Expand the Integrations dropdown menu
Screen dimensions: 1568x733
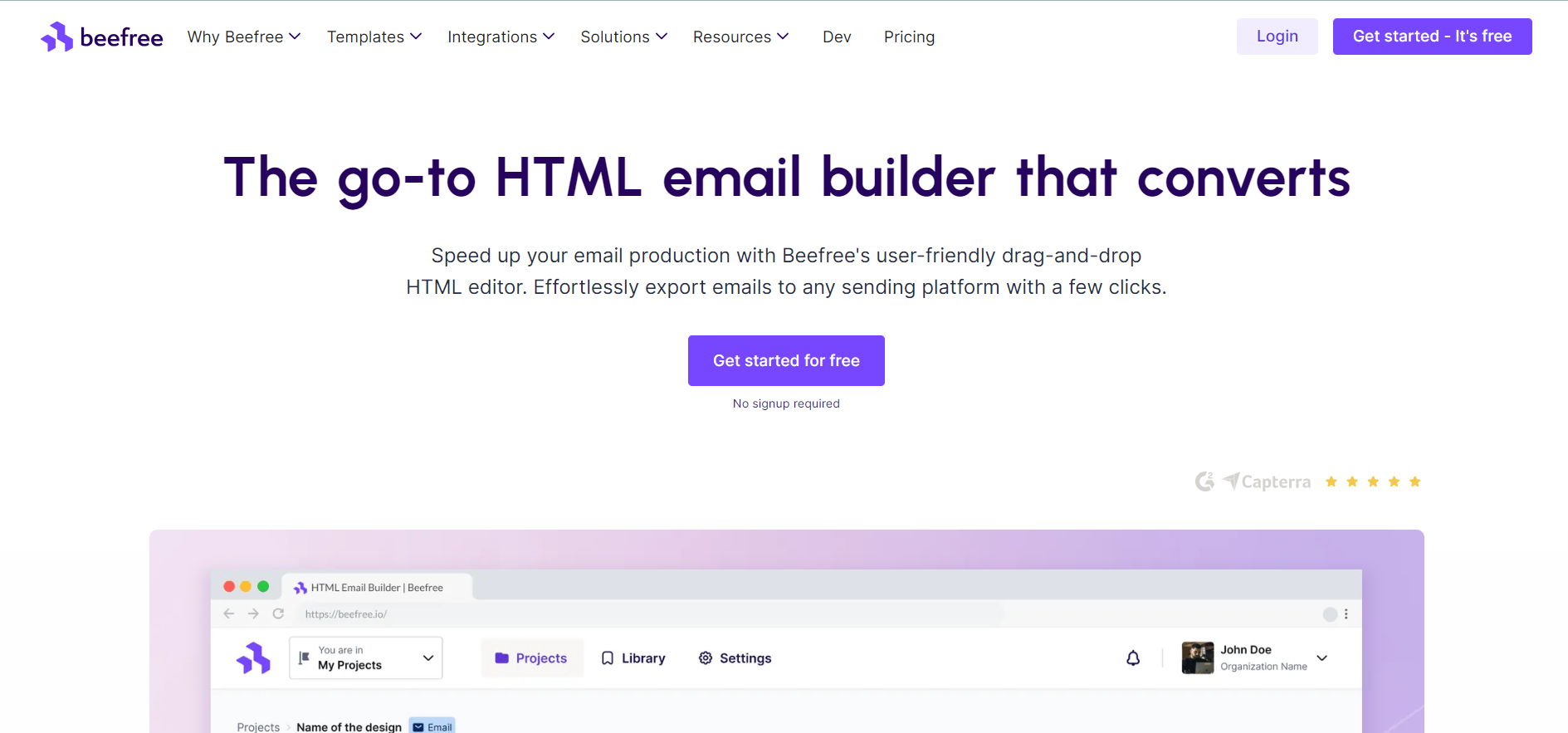[x=501, y=37]
